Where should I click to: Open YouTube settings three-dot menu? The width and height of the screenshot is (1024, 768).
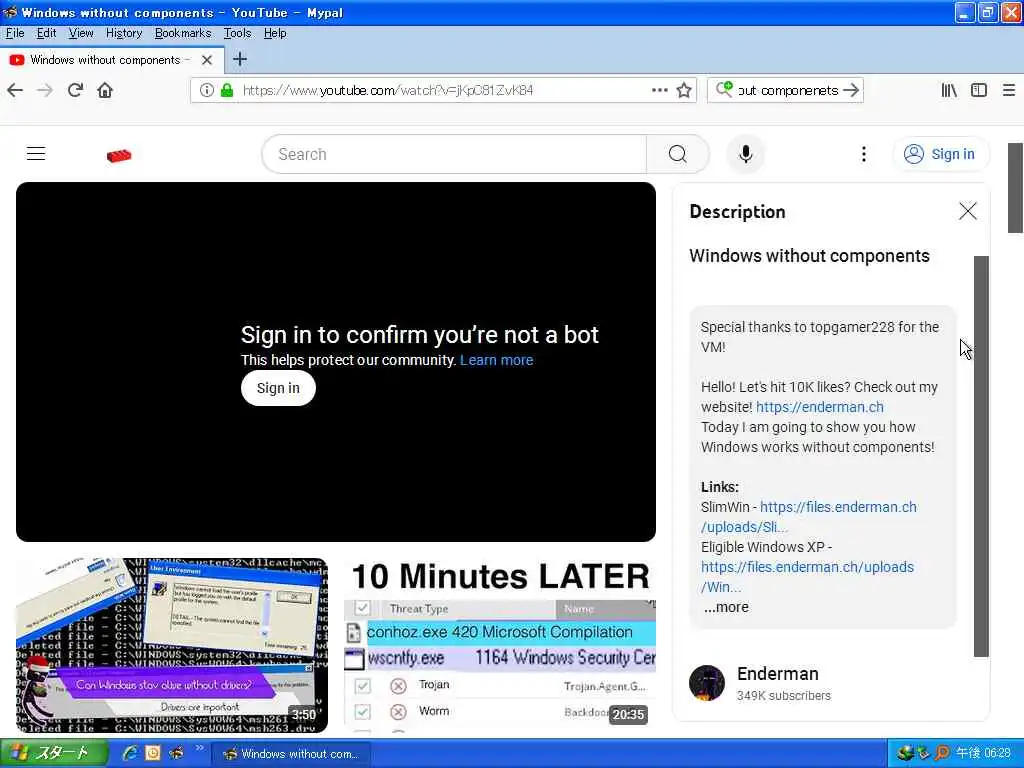(863, 154)
